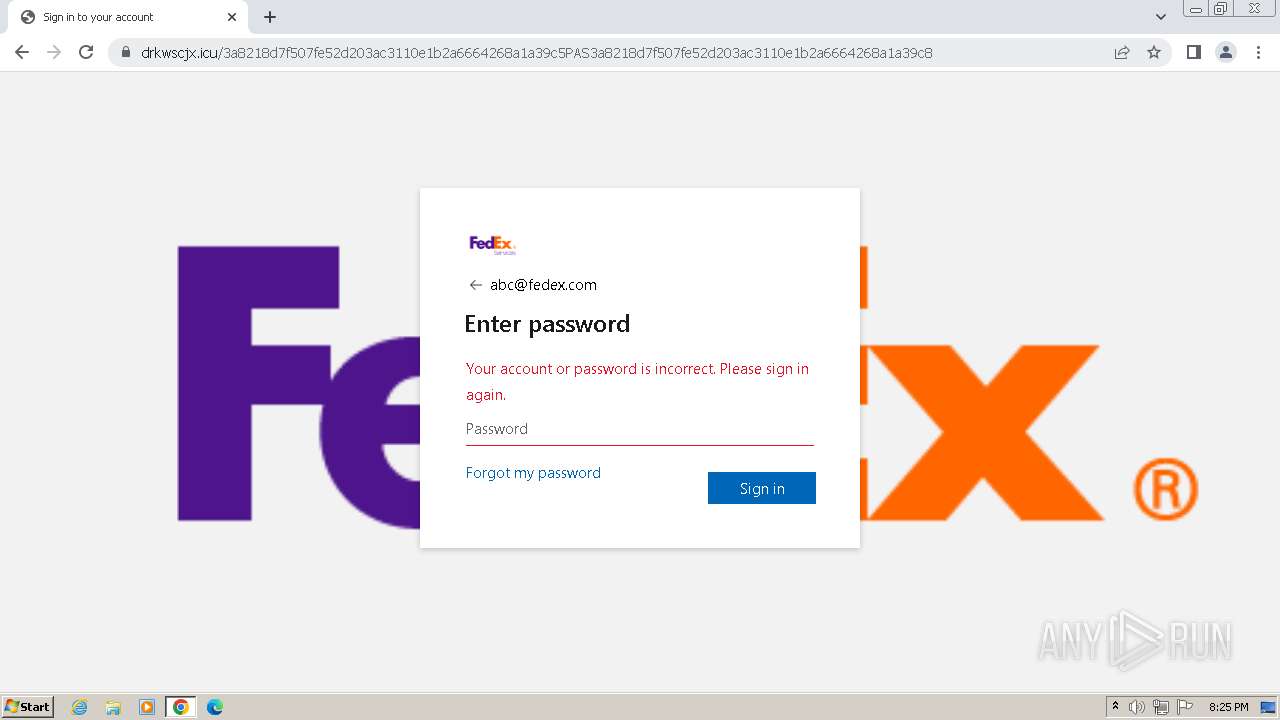
Task: Bookmark this page with star icon
Action: [1154, 52]
